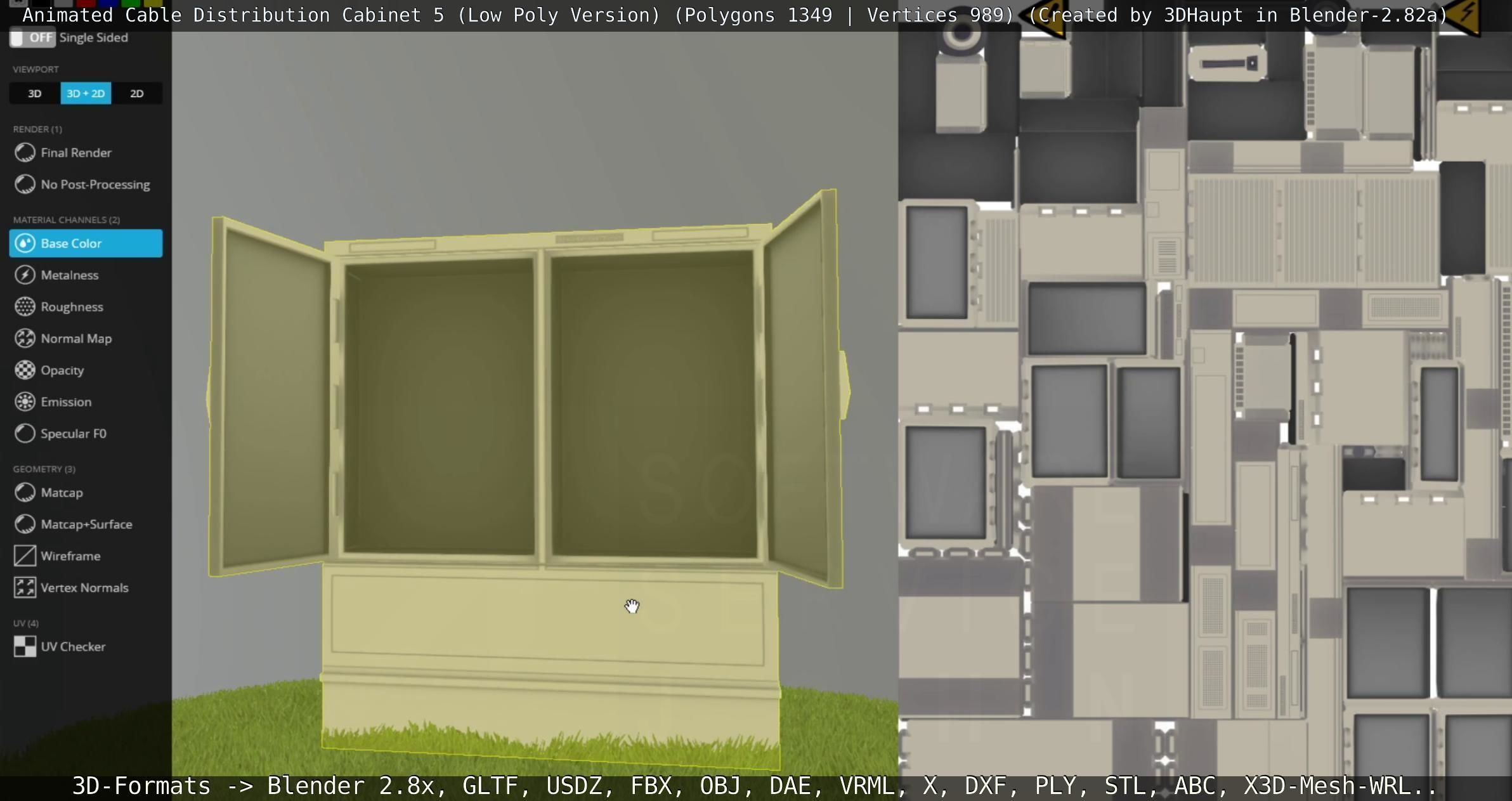Select the 3D + 2D viewport mode
1512x801 pixels.
tap(86, 93)
